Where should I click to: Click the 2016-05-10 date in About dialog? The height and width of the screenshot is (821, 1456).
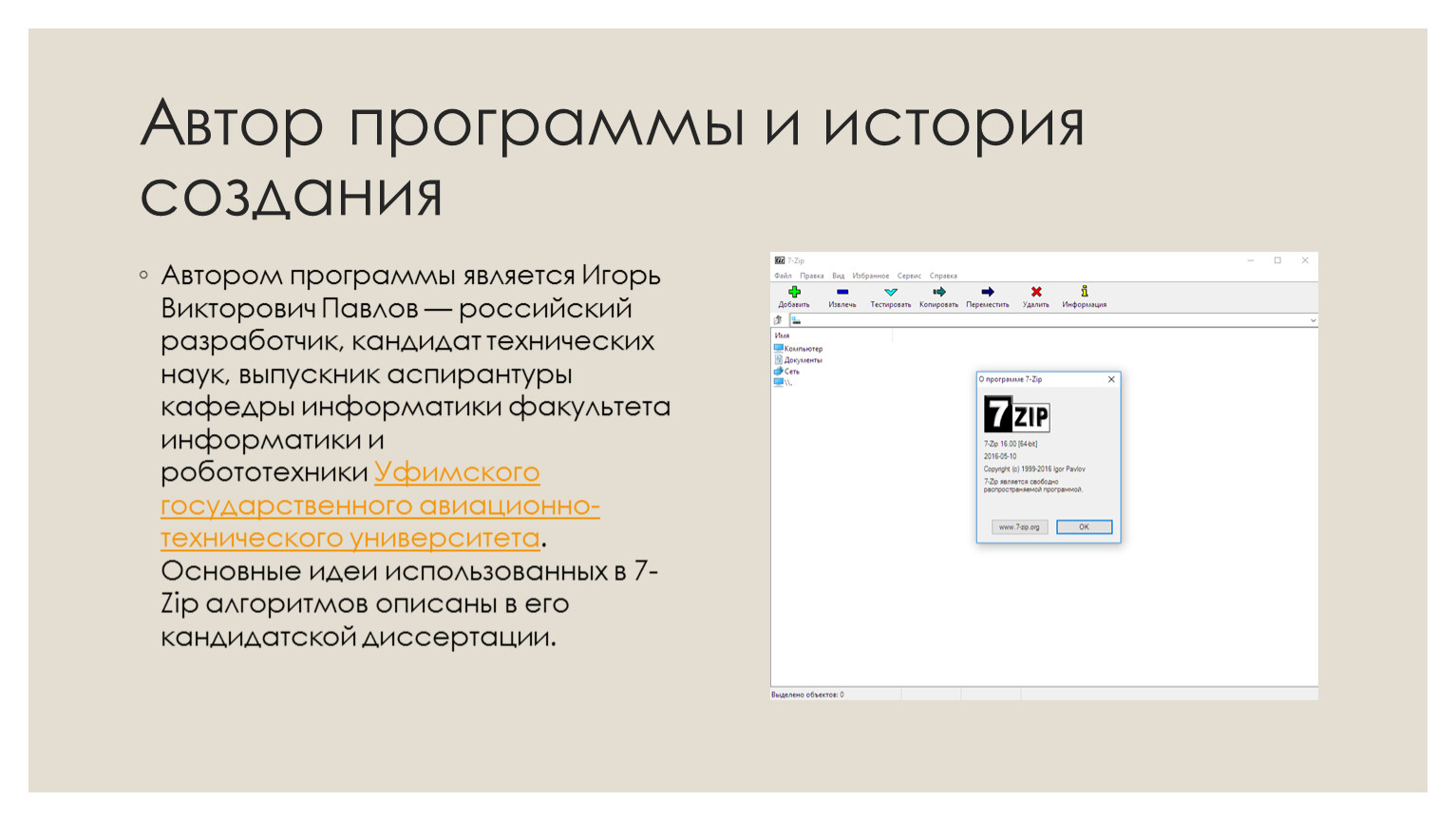coord(1000,456)
